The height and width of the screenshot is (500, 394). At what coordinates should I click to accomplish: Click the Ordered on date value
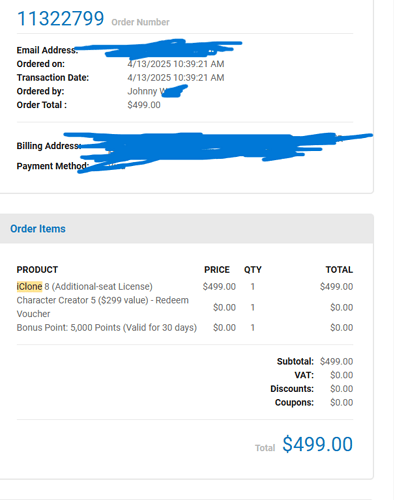click(176, 64)
